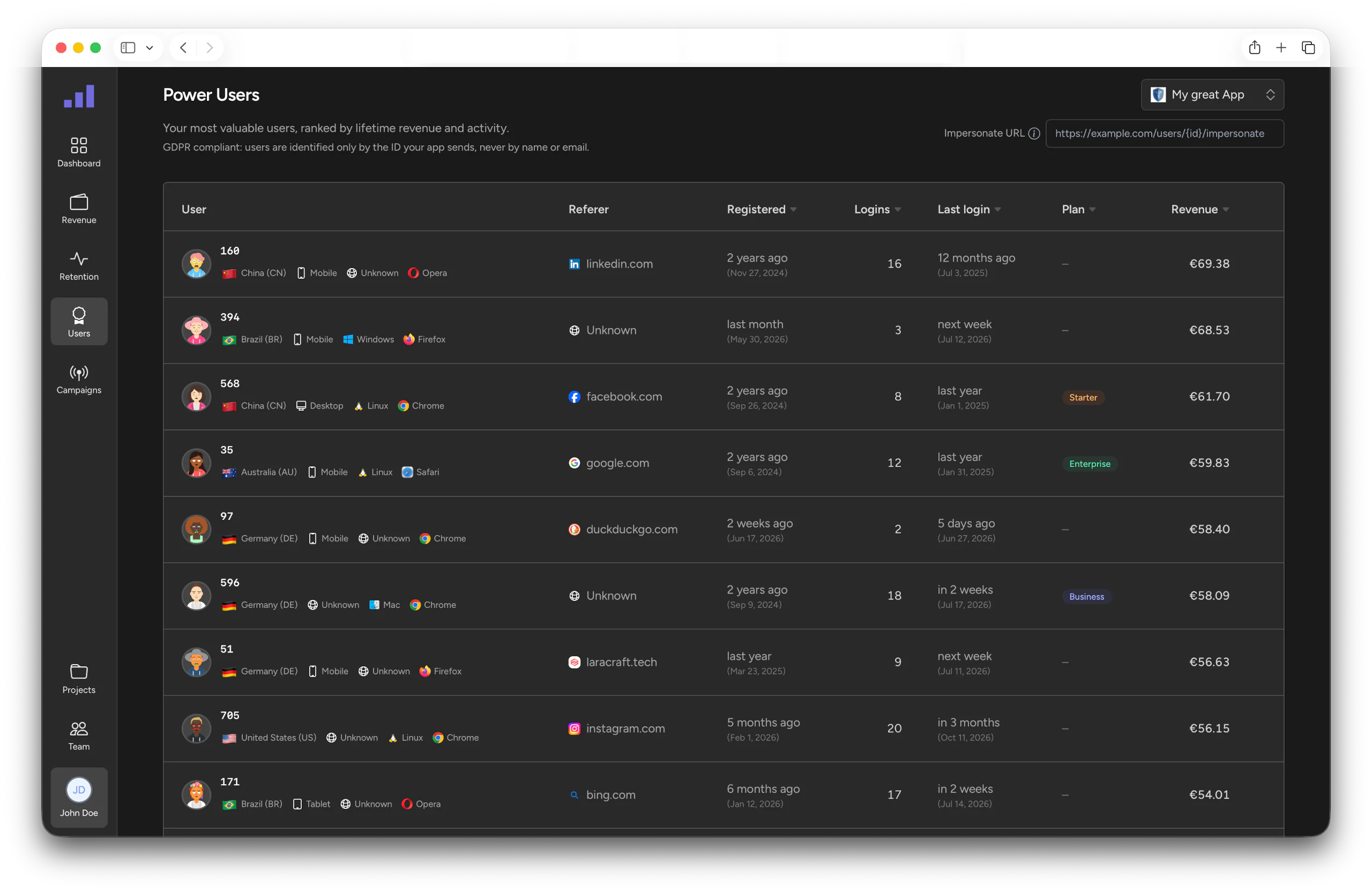This screenshot has height=892, width=1372.
Task: Open a new browser tab with plus
Action: 1281,48
